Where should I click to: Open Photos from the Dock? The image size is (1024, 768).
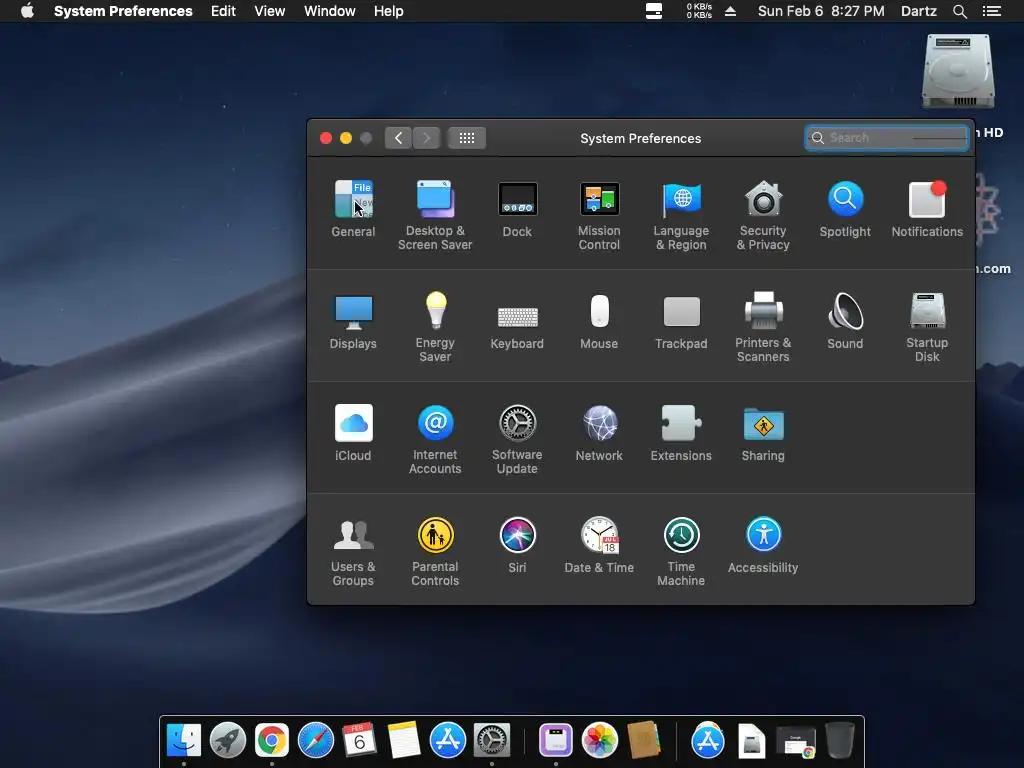(600, 741)
